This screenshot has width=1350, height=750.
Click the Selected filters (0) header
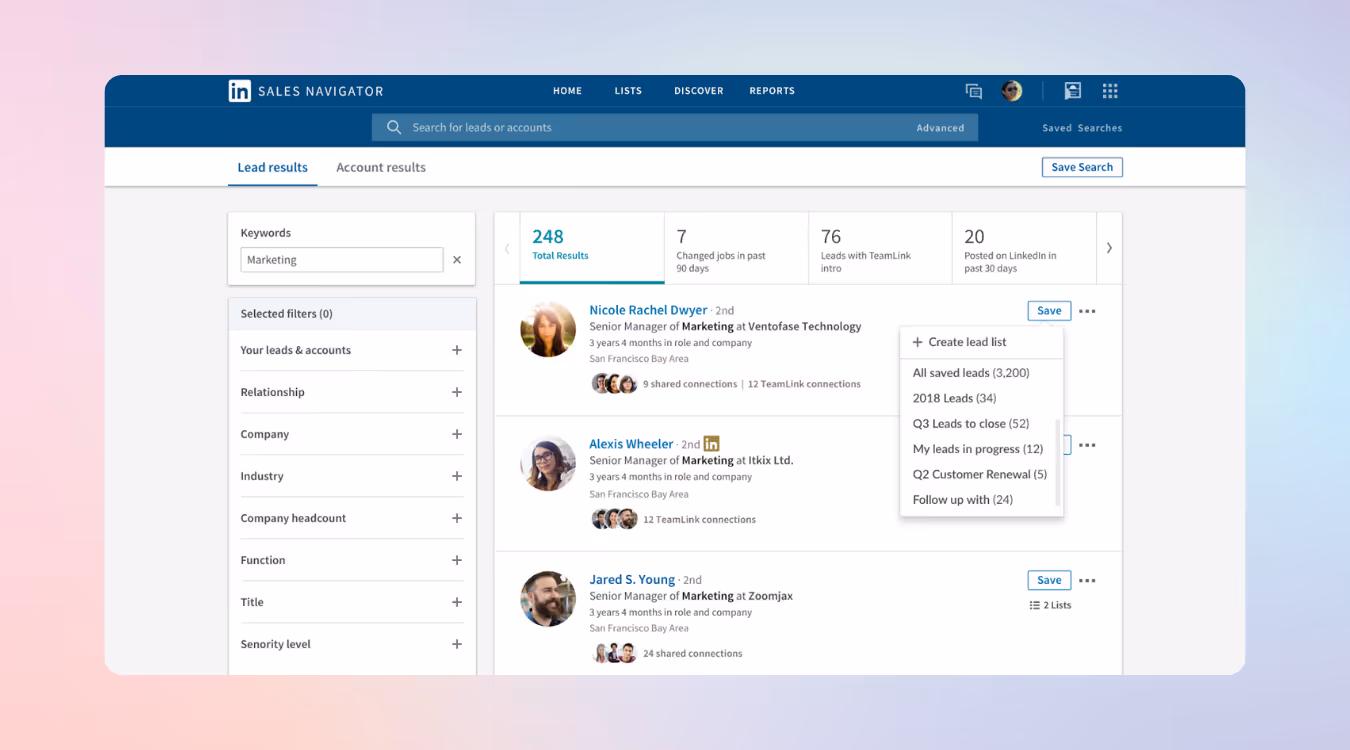coord(352,314)
